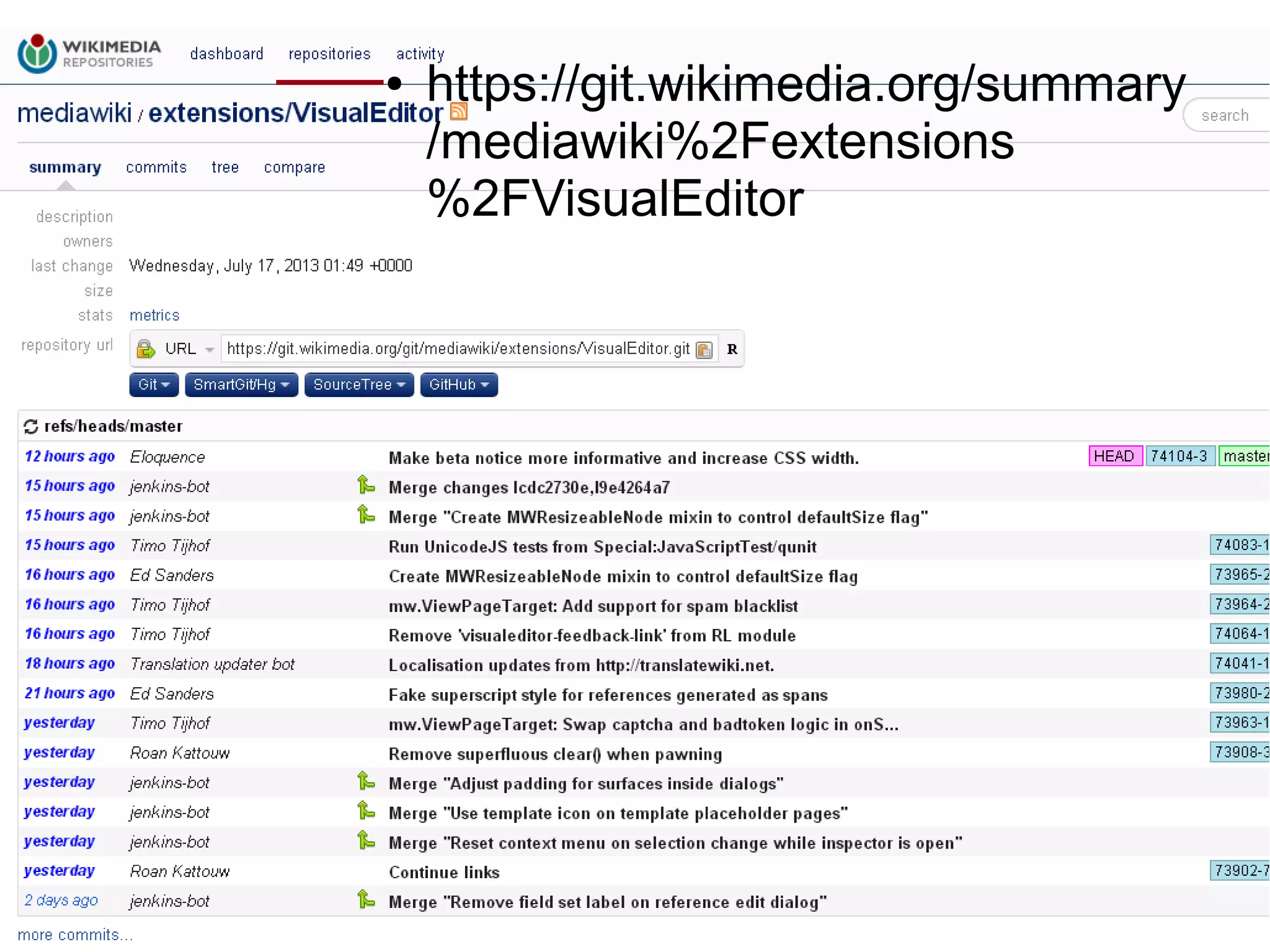Click merge icon for 'Merge changes Icdc2730e' commit
Screen dimensions: 1270x952
366,485
